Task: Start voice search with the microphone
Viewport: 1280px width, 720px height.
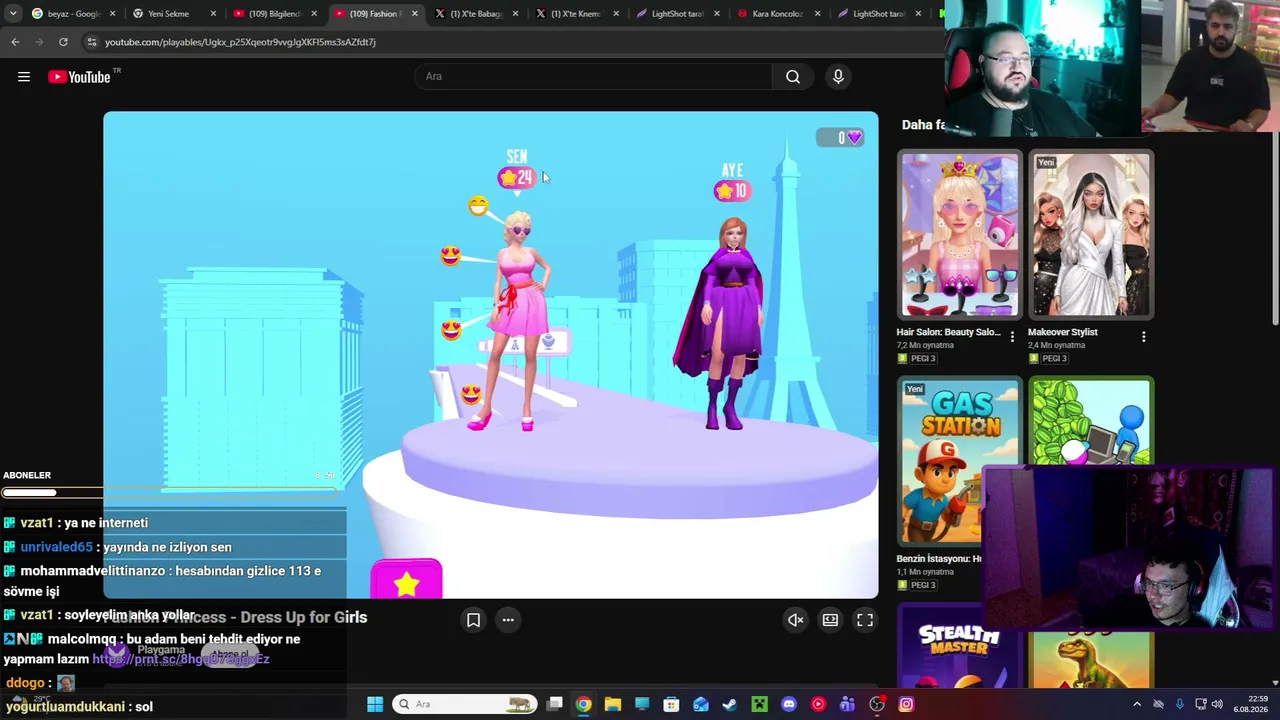Action: pos(838,77)
